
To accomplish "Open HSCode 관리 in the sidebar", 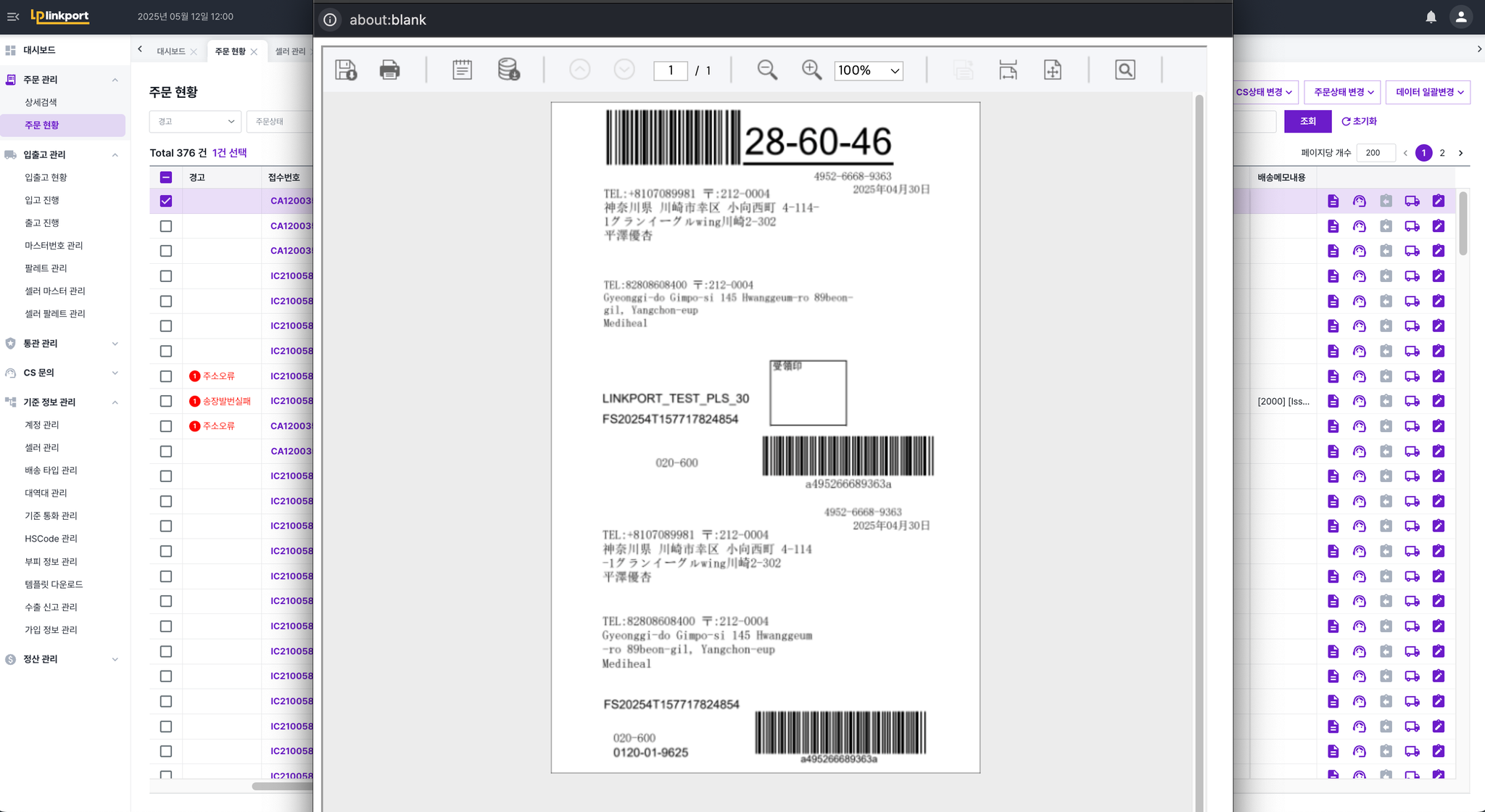I will coord(51,539).
